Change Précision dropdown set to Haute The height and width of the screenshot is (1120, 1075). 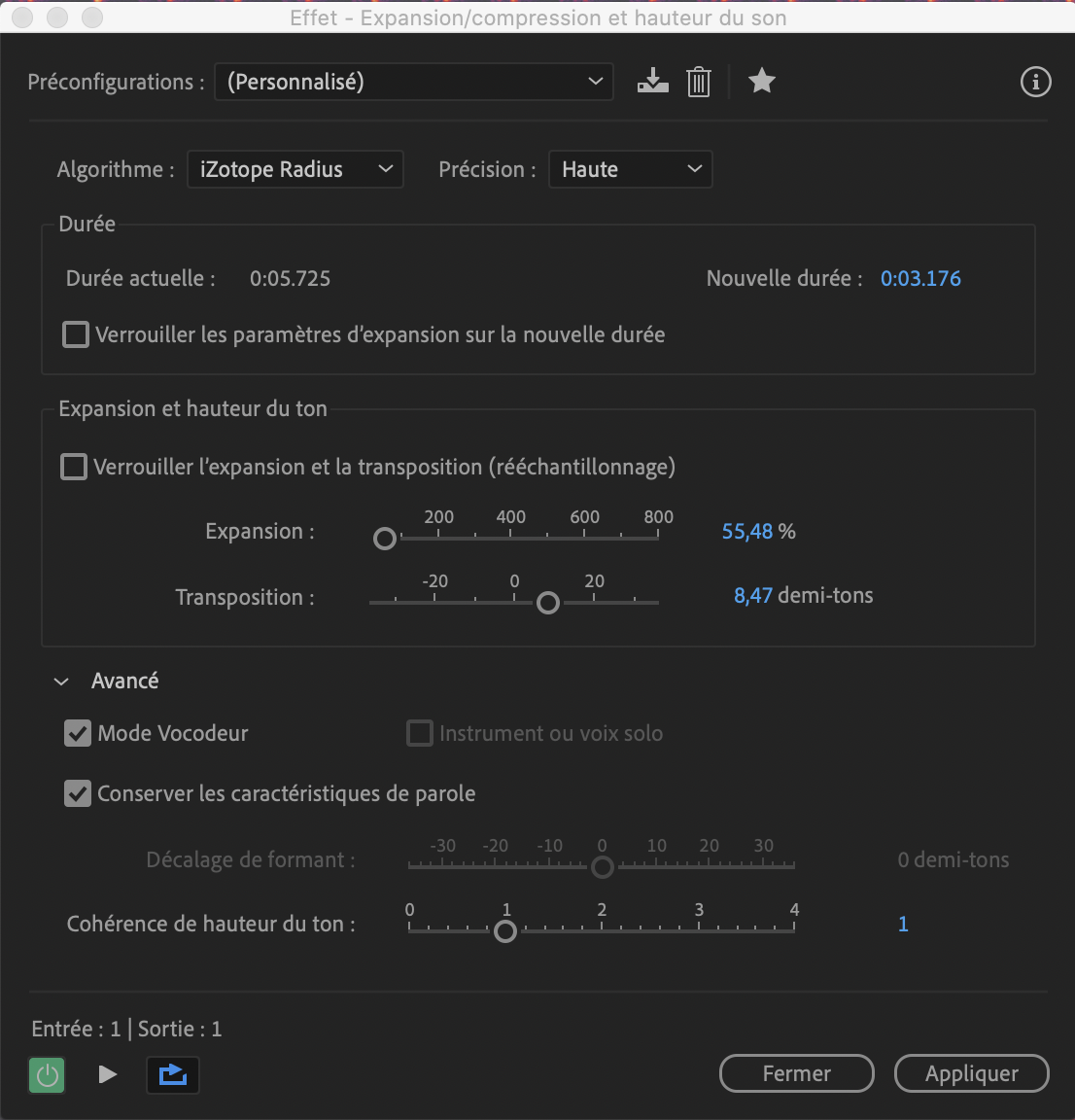tap(630, 169)
